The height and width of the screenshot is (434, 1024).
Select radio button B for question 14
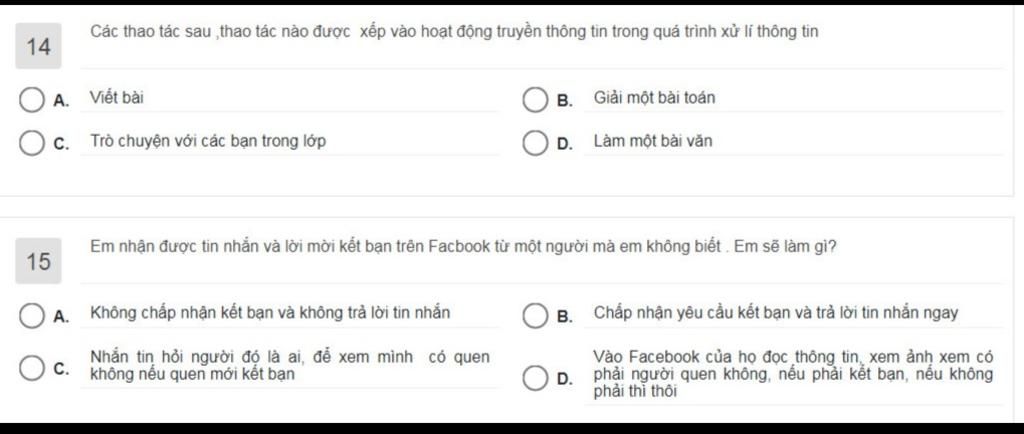pyautogui.click(x=534, y=101)
